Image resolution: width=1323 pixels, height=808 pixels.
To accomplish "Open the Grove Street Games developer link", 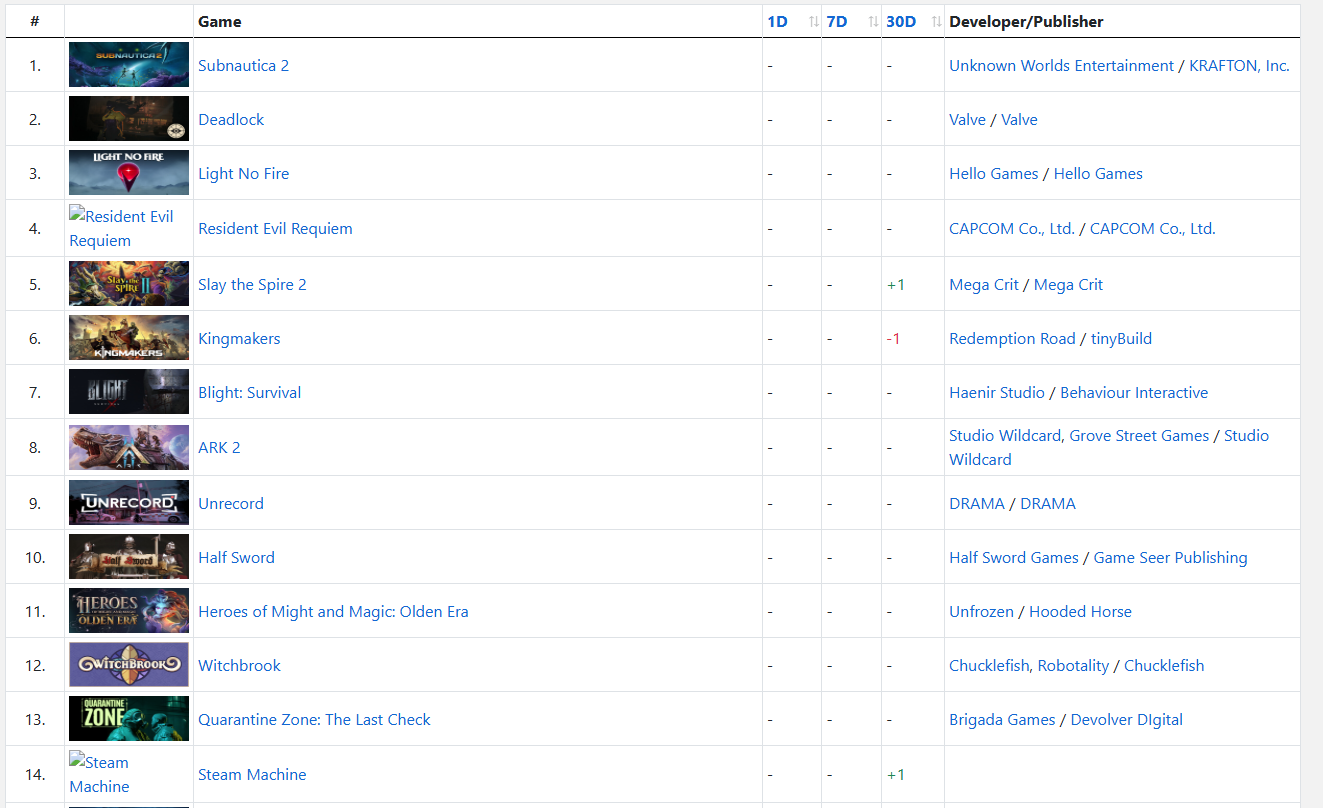I will coord(1139,436).
